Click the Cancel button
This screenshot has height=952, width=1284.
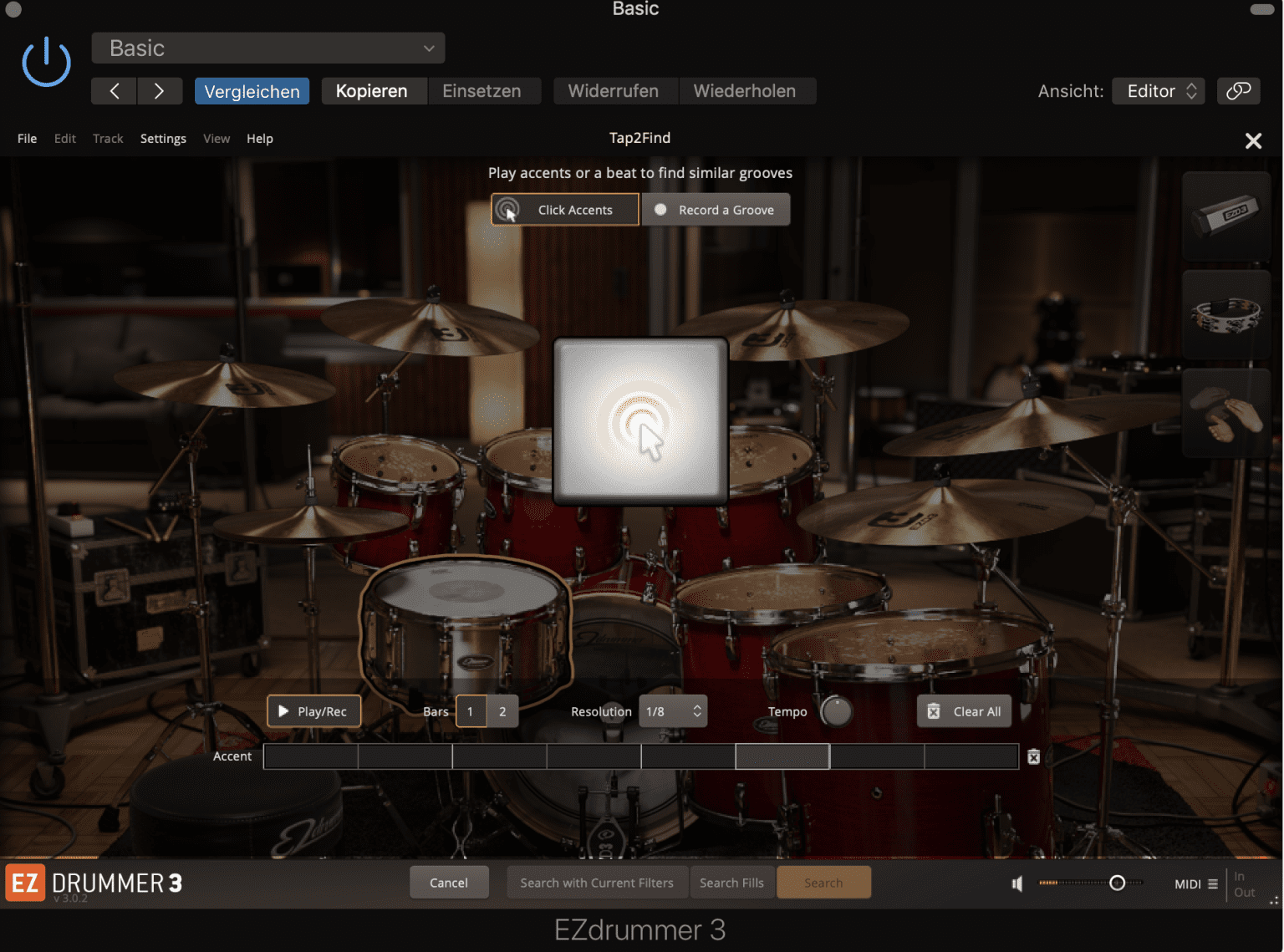tap(449, 883)
